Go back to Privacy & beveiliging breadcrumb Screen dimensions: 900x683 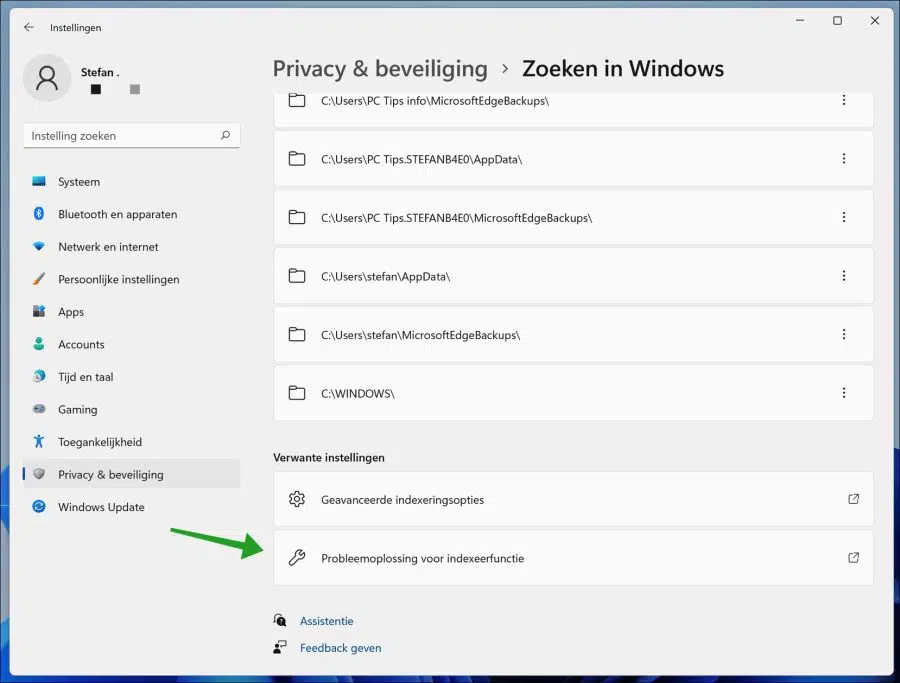(x=380, y=69)
